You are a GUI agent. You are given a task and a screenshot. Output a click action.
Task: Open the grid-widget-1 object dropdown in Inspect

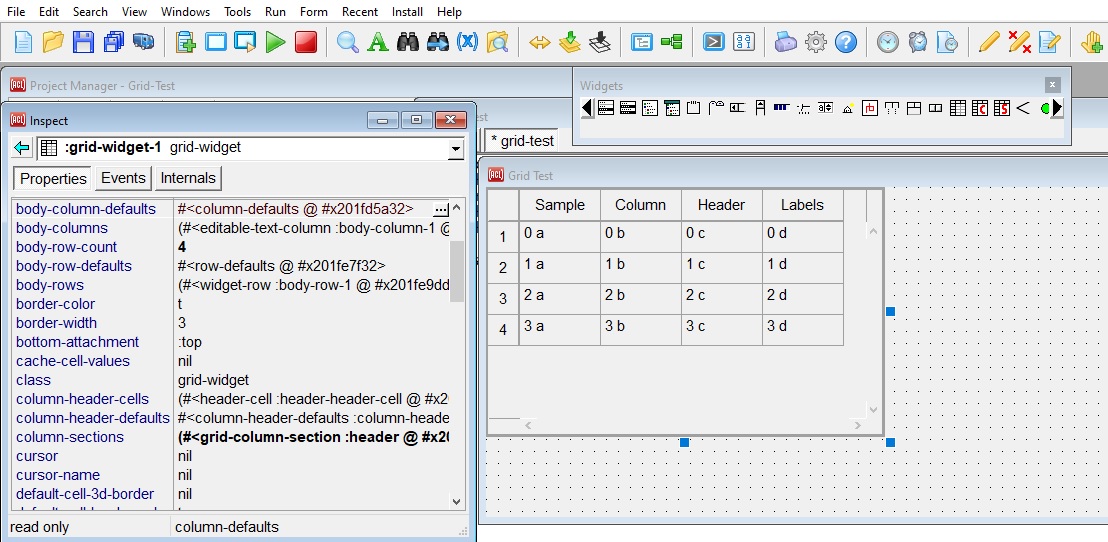456,149
